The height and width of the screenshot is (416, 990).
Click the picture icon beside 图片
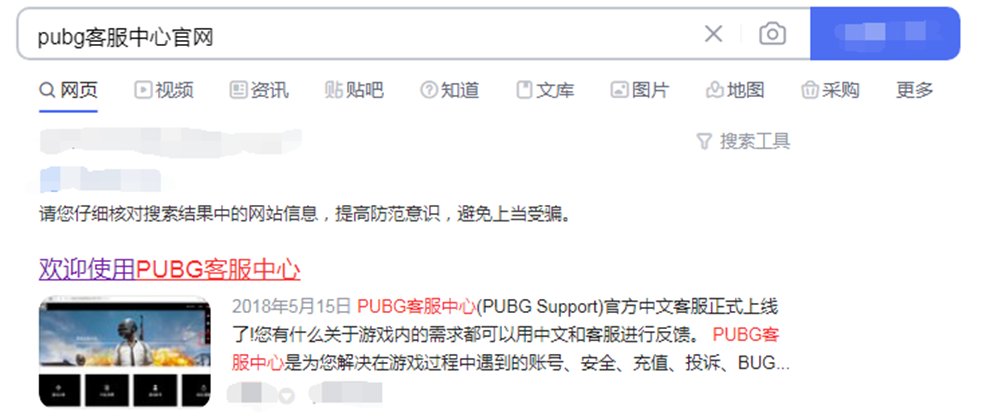[x=619, y=90]
